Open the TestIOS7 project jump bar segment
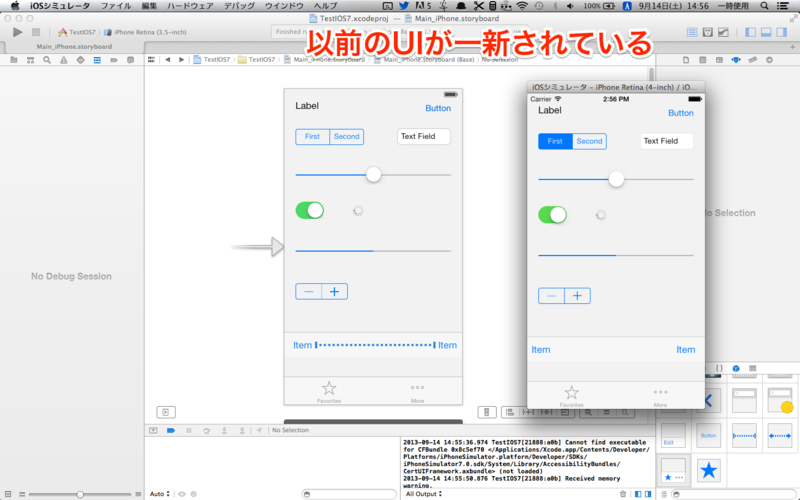The width and height of the screenshot is (800, 500). (x=212, y=59)
